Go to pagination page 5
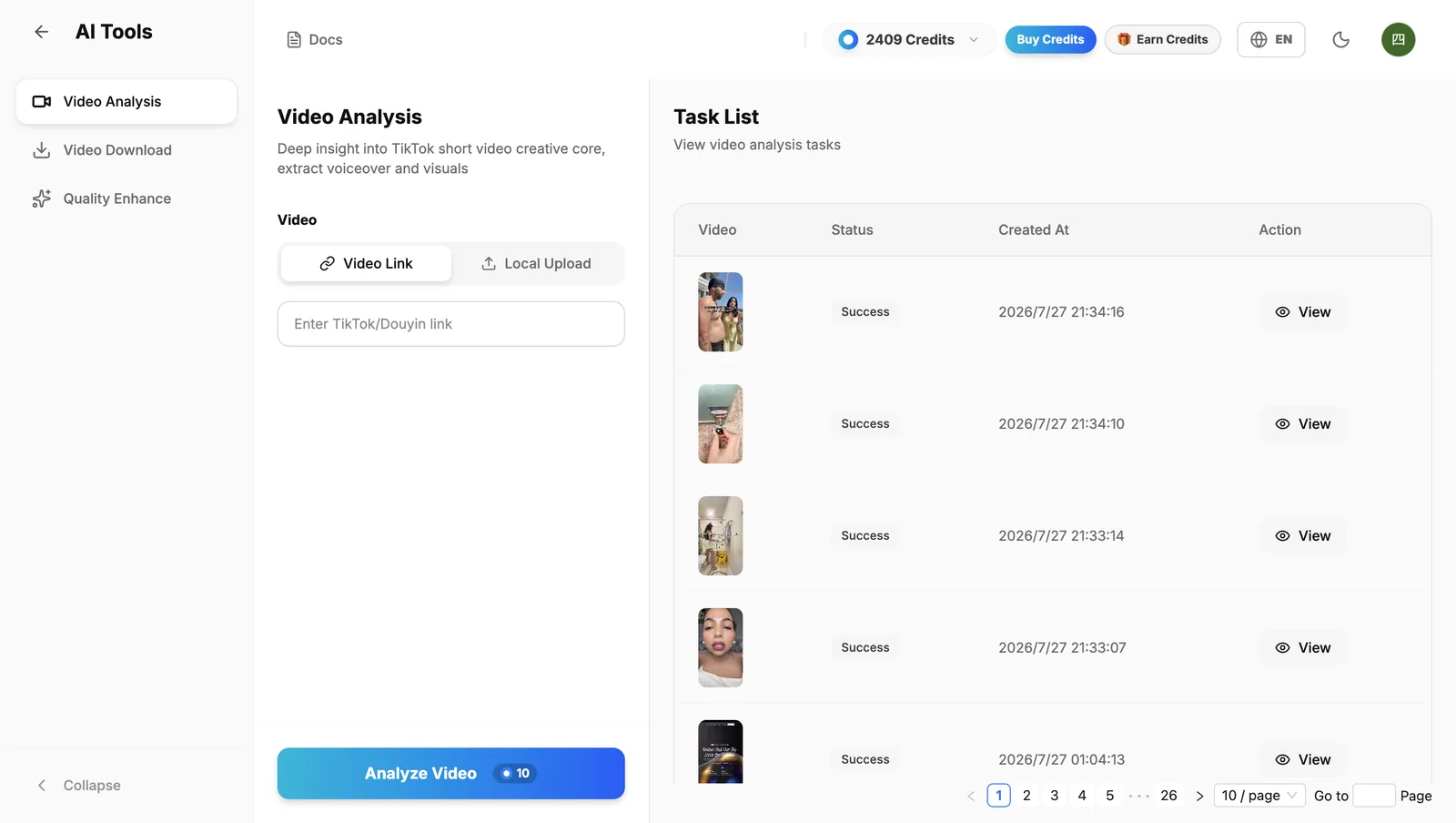The image size is (1456, 823). coord(1109,796)
